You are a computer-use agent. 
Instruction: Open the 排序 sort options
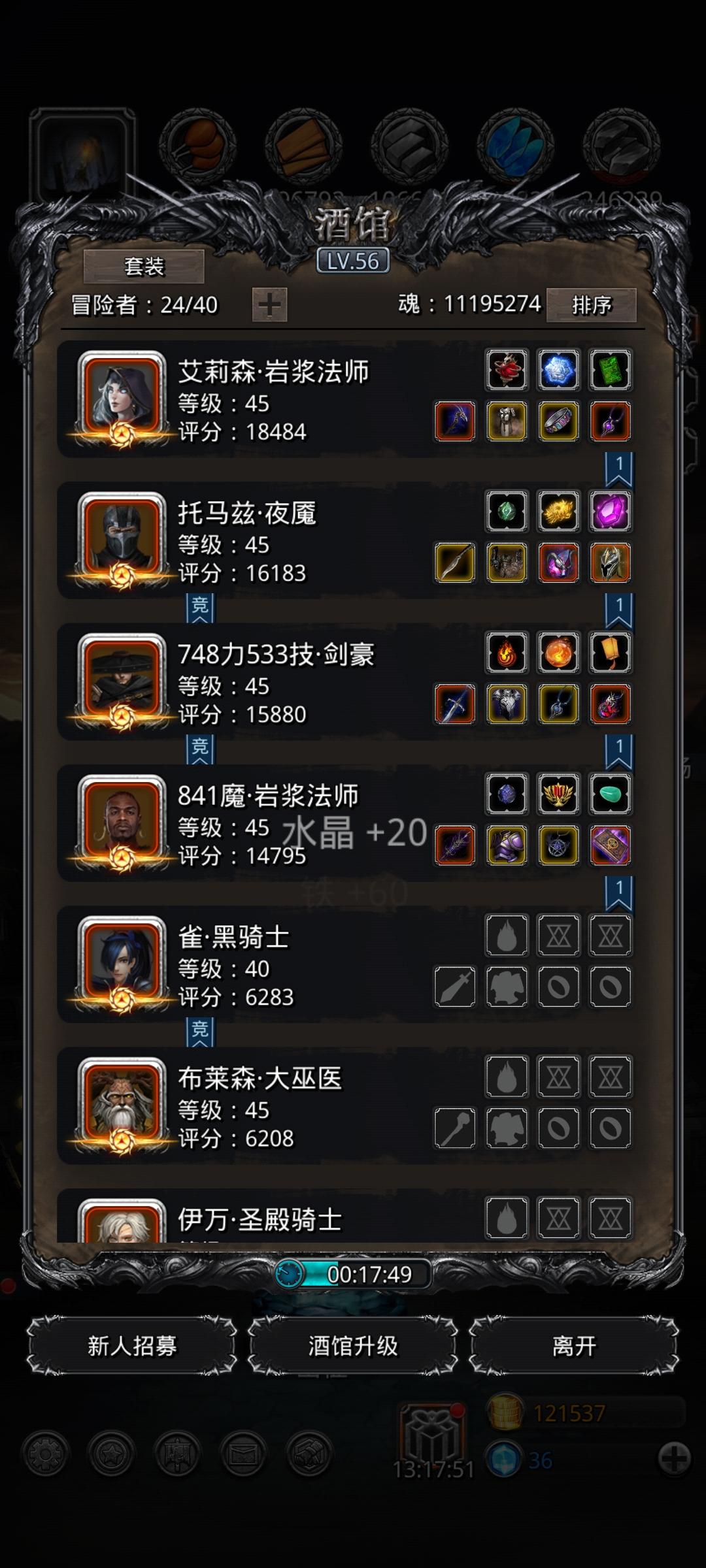click(x=592, y=304)
